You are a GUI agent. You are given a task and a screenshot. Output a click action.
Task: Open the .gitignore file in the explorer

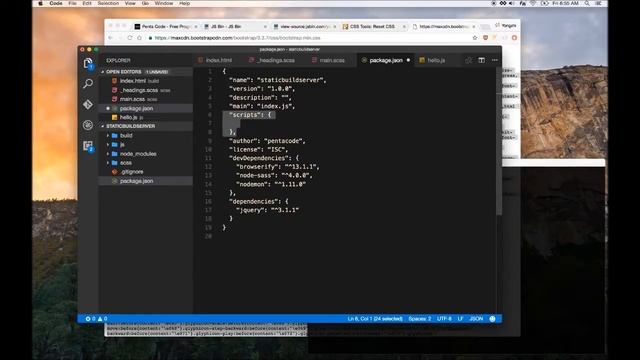146,172
